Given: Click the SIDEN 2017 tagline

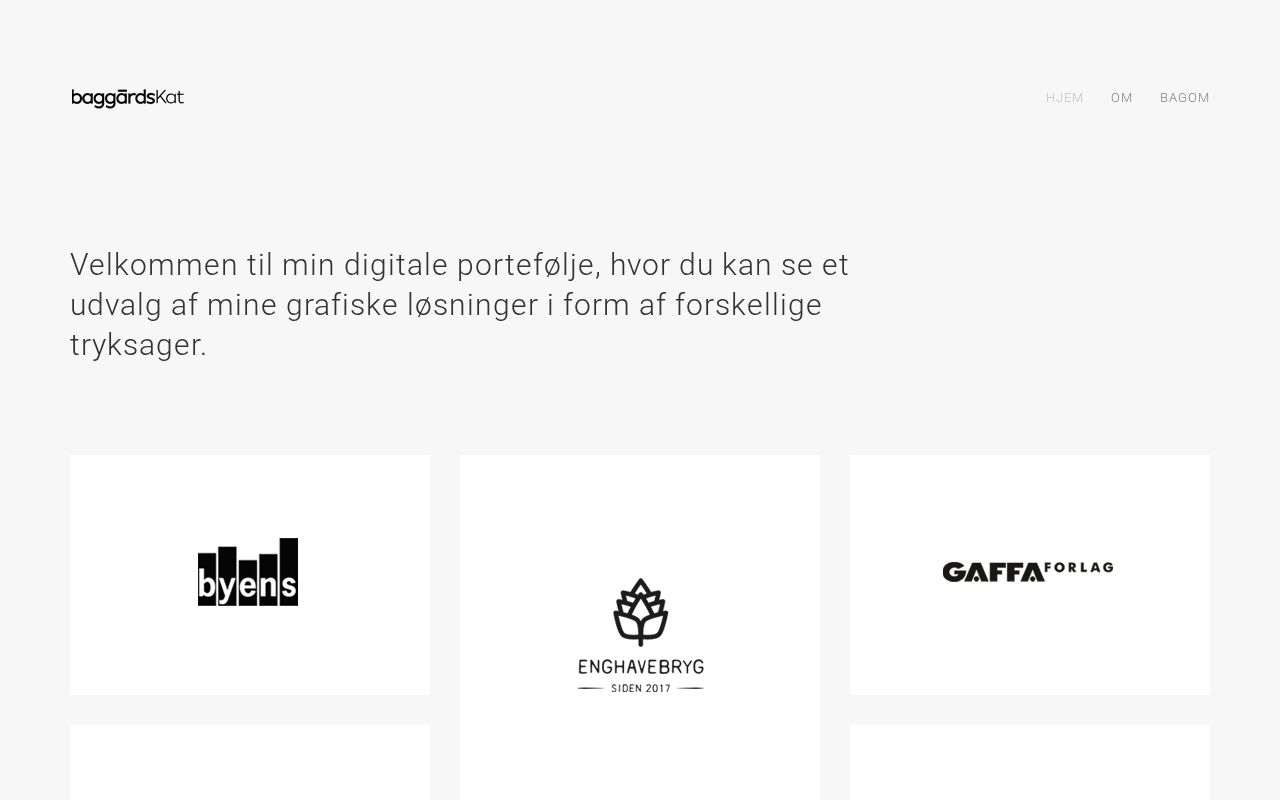Looking at the screenshot, I should [x=640, y=688].
